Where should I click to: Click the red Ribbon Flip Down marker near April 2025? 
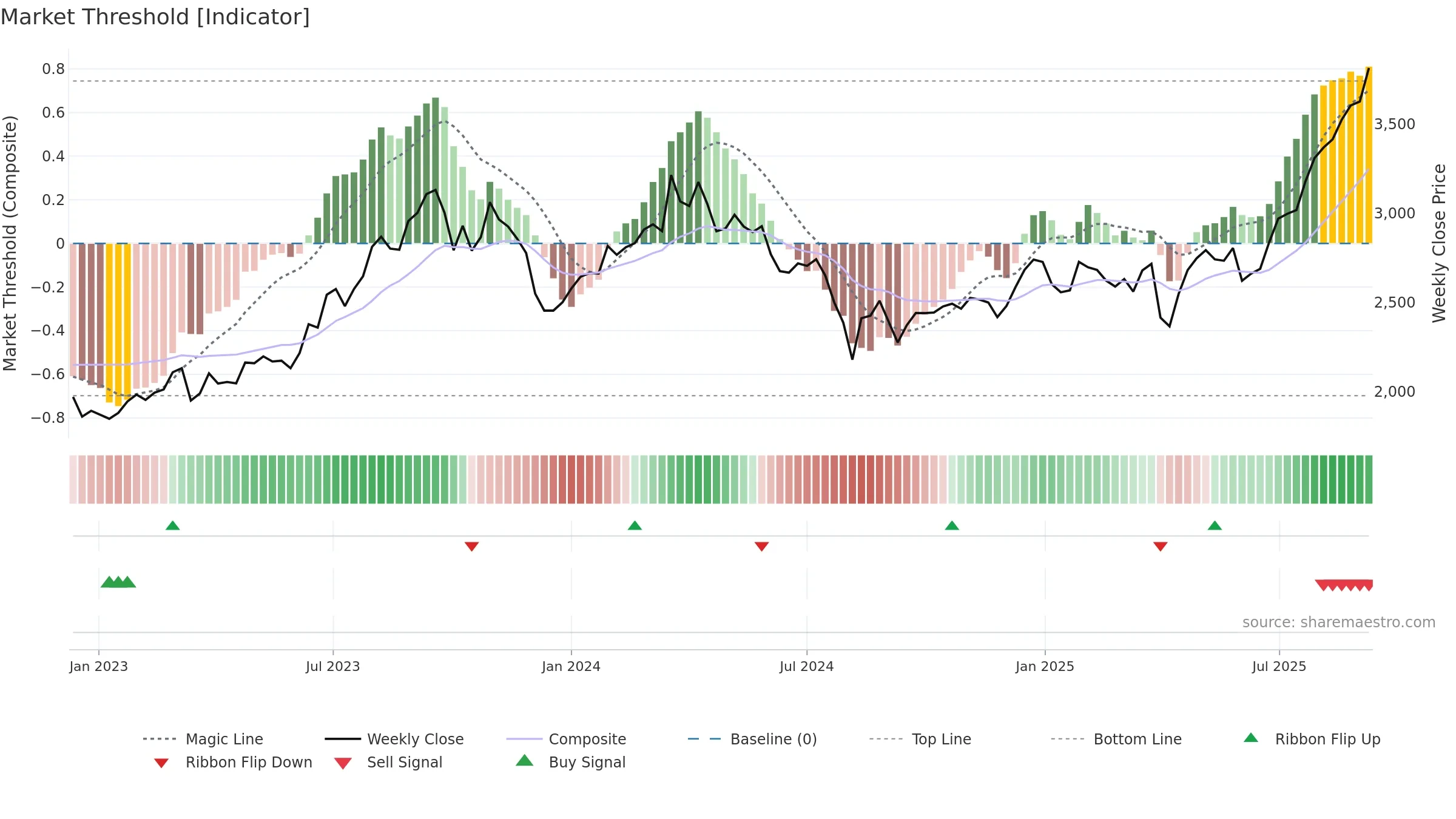pos(1161,547)
